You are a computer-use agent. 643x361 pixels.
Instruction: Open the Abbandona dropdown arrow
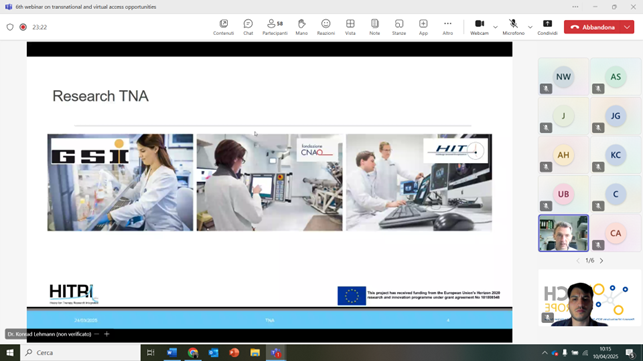coord(627,27)
